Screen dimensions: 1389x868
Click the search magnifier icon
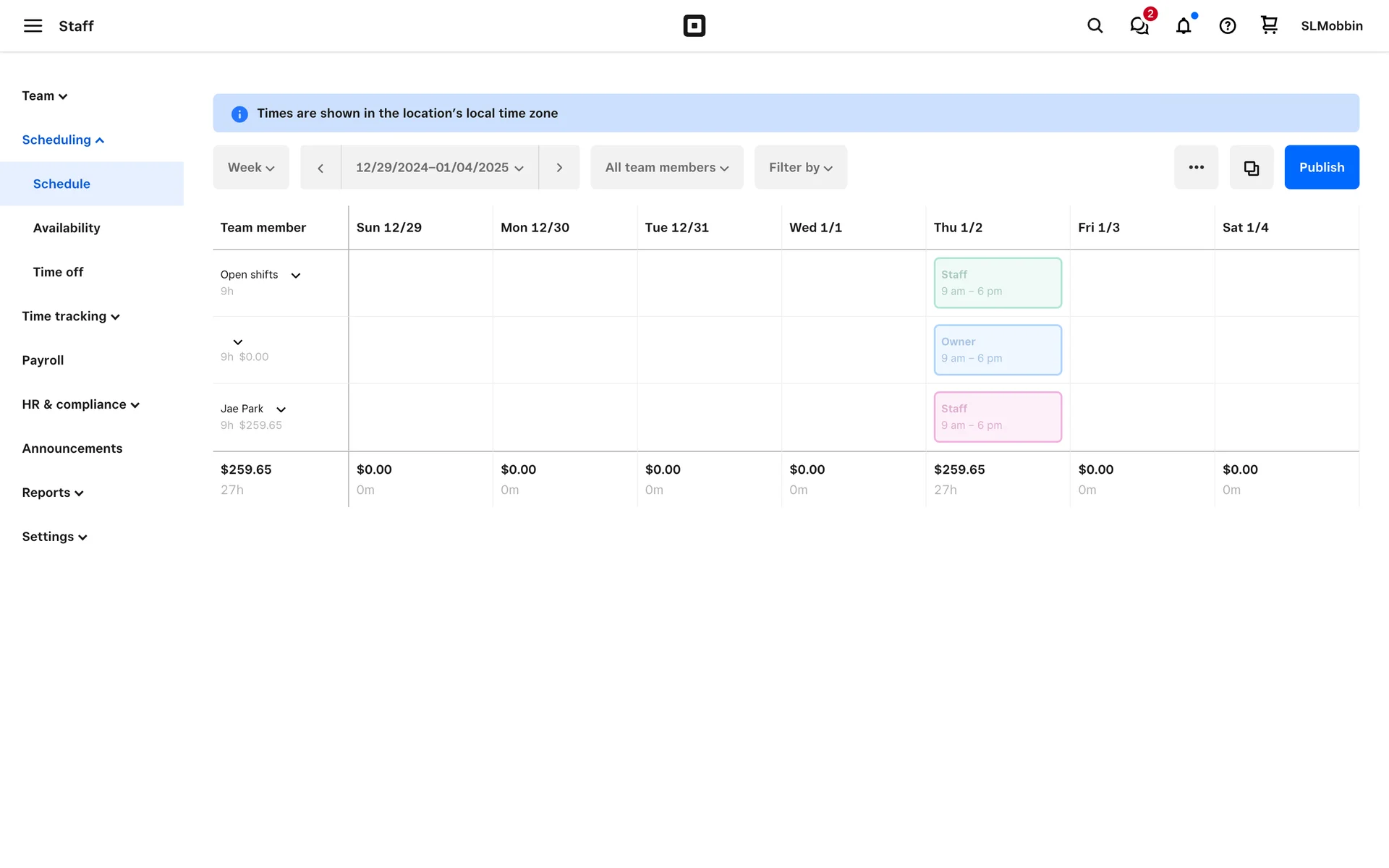tap(1095, 26)
